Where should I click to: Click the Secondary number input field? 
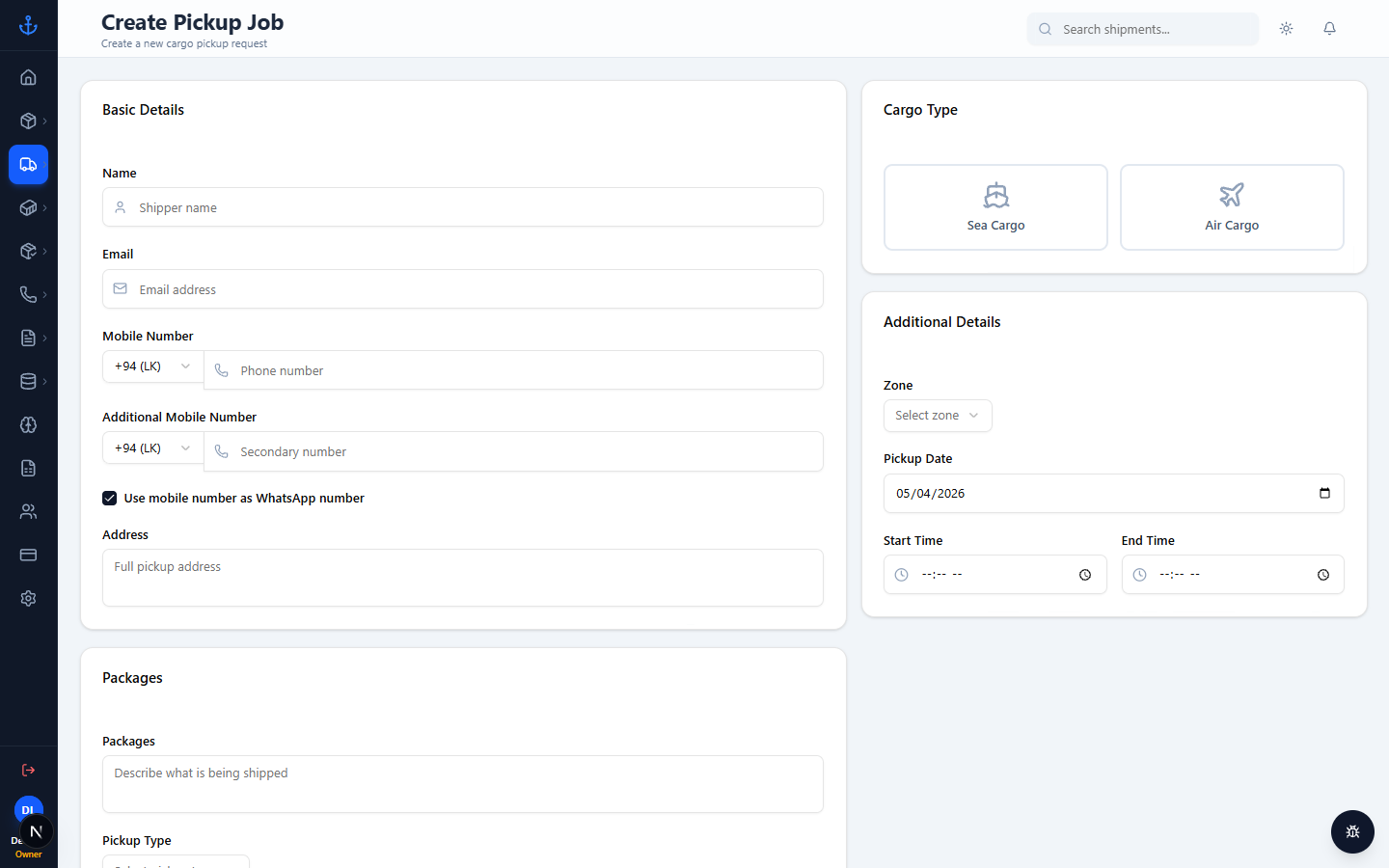[x=513, y=451]
